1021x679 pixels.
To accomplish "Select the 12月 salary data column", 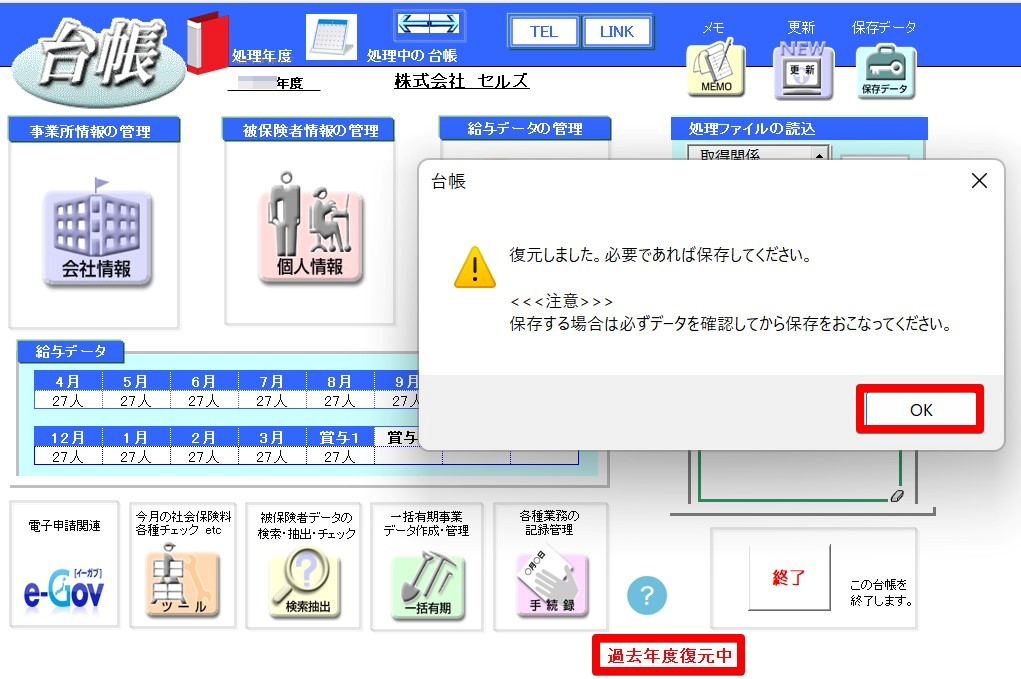I will point(68,437).
